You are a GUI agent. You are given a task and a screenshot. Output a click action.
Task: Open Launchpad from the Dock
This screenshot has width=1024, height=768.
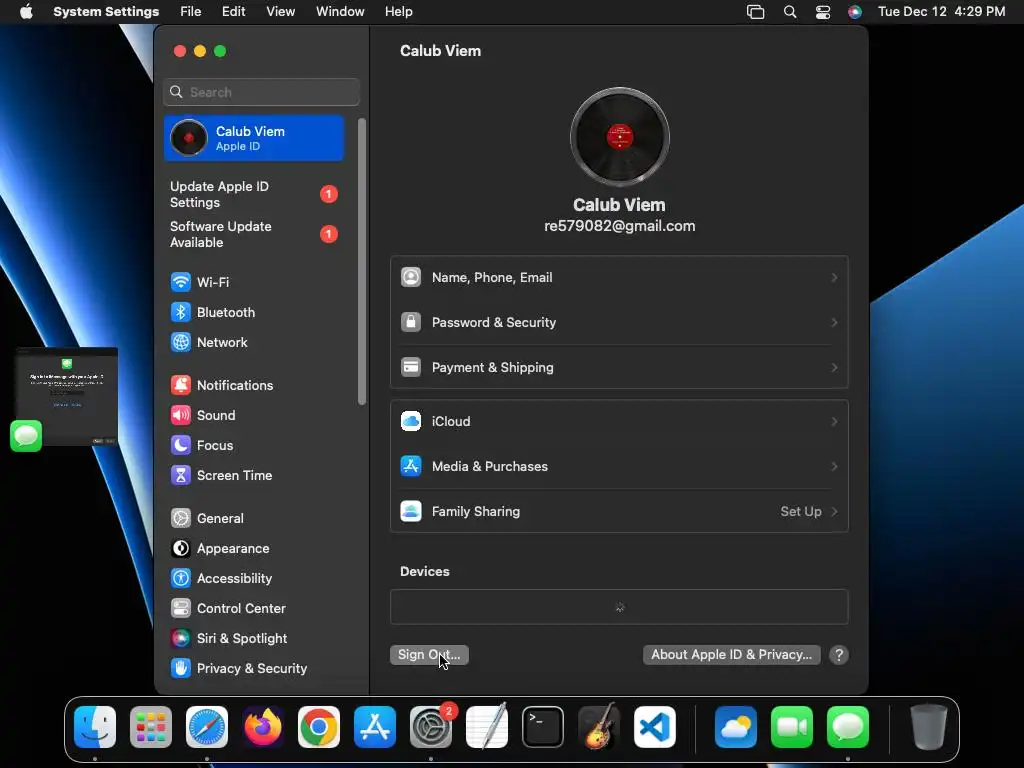(x=151, y=727)
